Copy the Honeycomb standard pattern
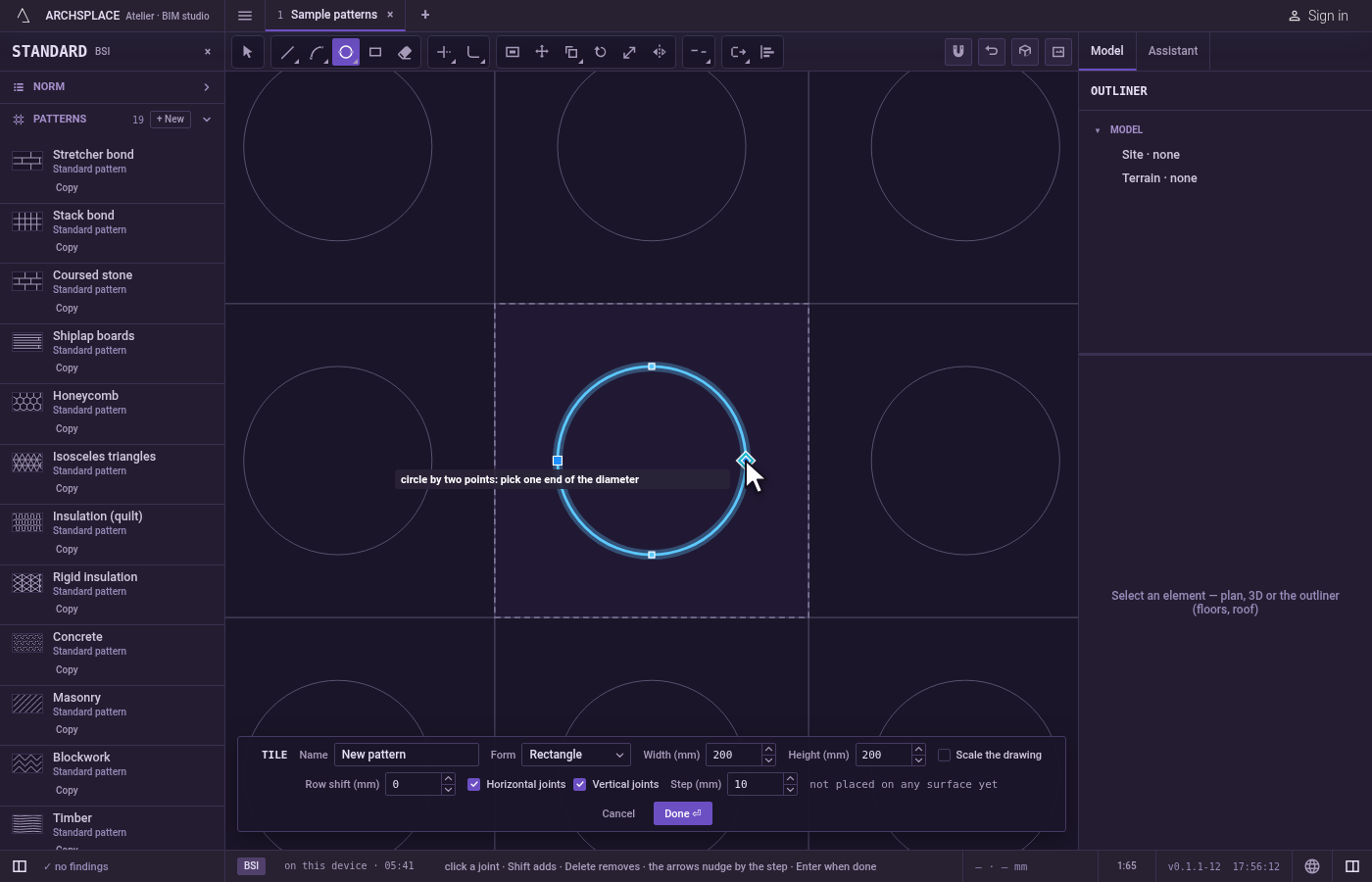 pyautogui.click(x=67, y=428)
